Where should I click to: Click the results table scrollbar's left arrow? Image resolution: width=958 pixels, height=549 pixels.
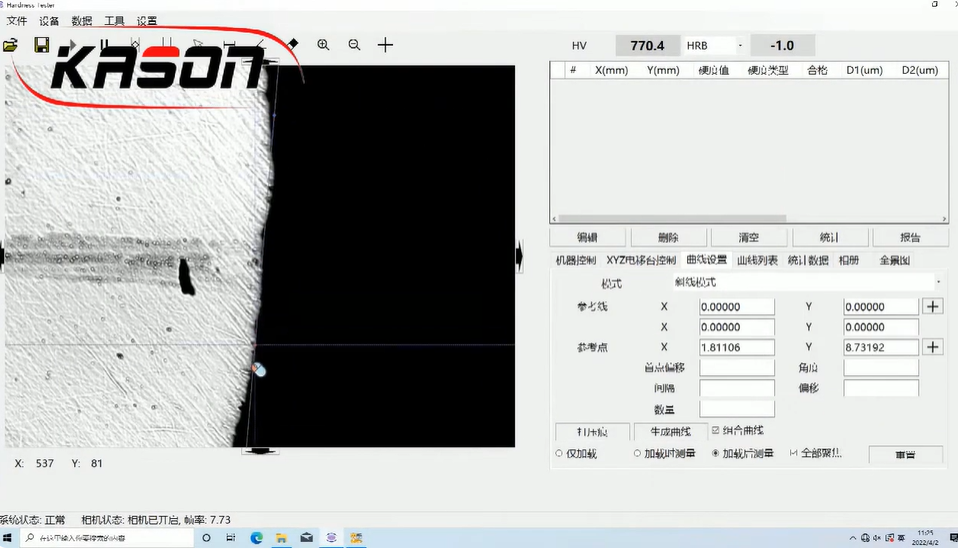tap(554, 218)
